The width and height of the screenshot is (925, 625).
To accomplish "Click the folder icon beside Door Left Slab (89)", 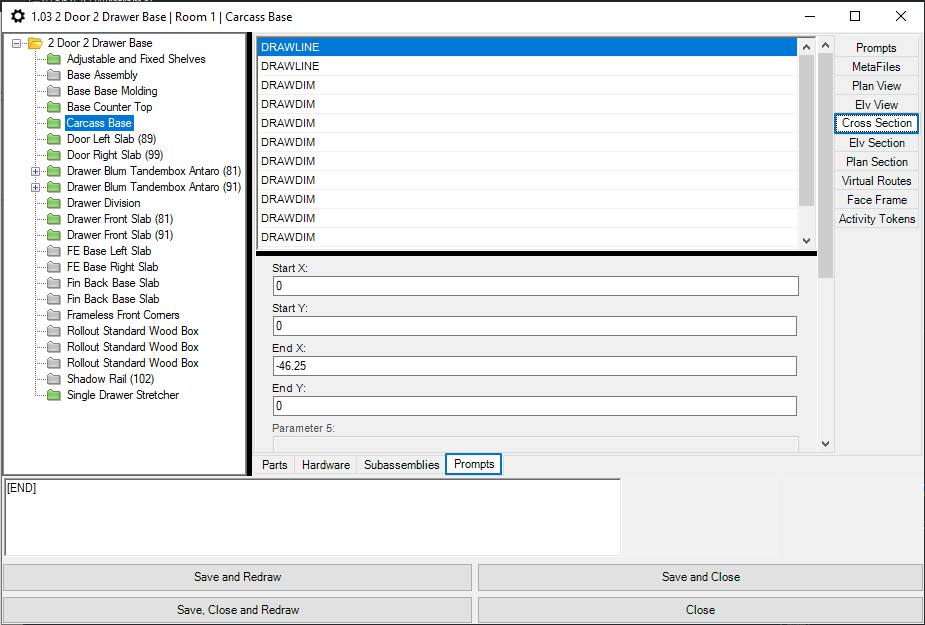I will (x=54, y=139).
